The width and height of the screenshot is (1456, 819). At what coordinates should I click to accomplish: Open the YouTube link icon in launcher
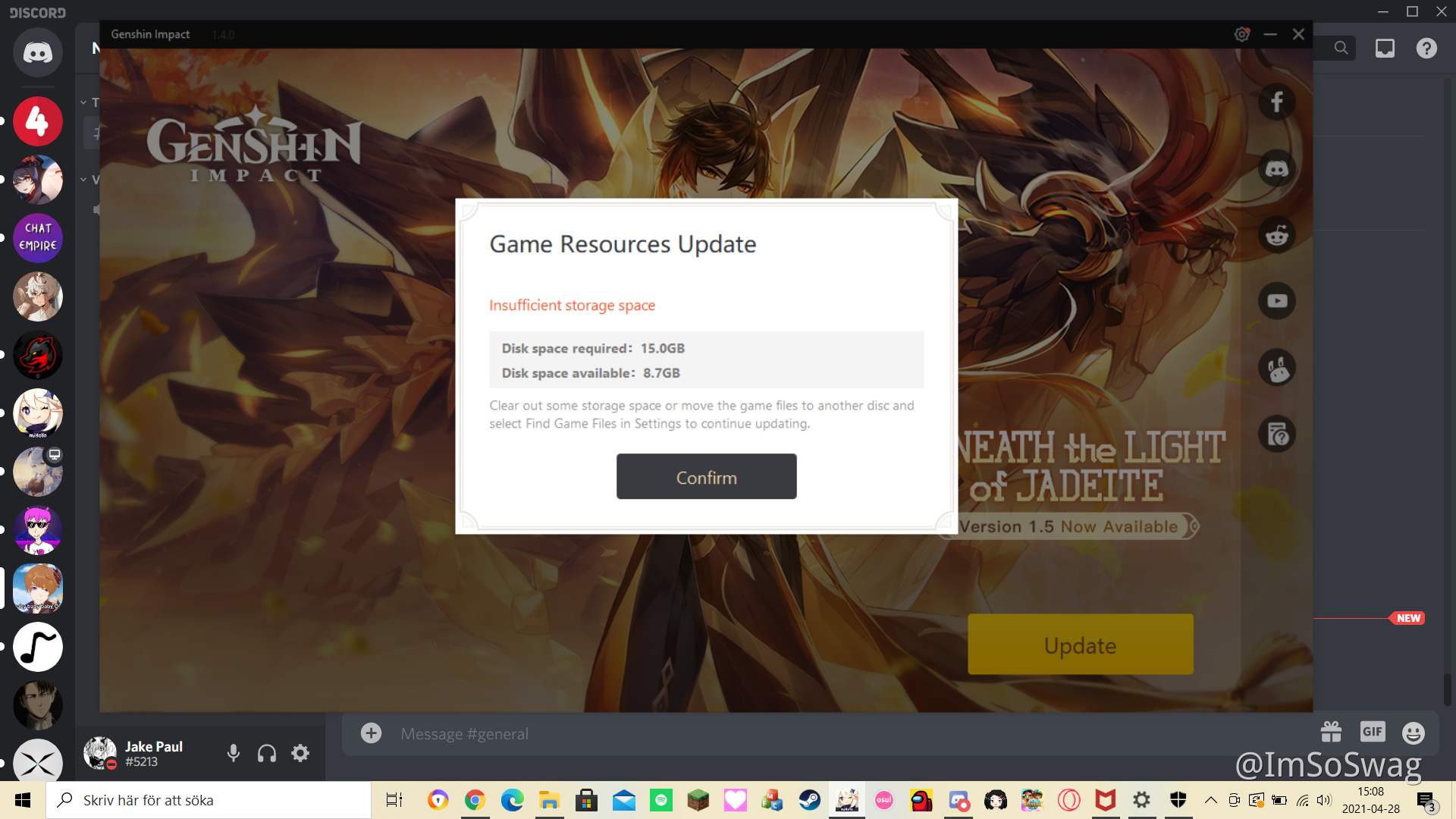tap(1277, 301)
